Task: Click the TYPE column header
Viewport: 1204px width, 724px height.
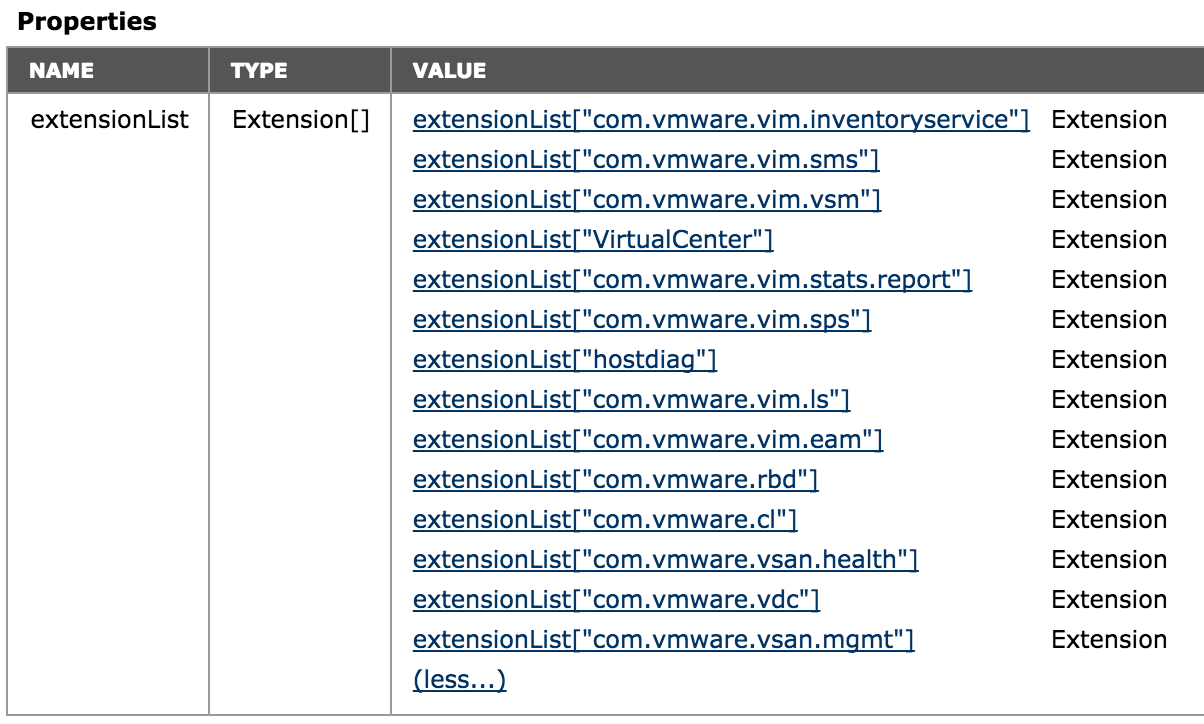Action: click(x=259, y=71)
